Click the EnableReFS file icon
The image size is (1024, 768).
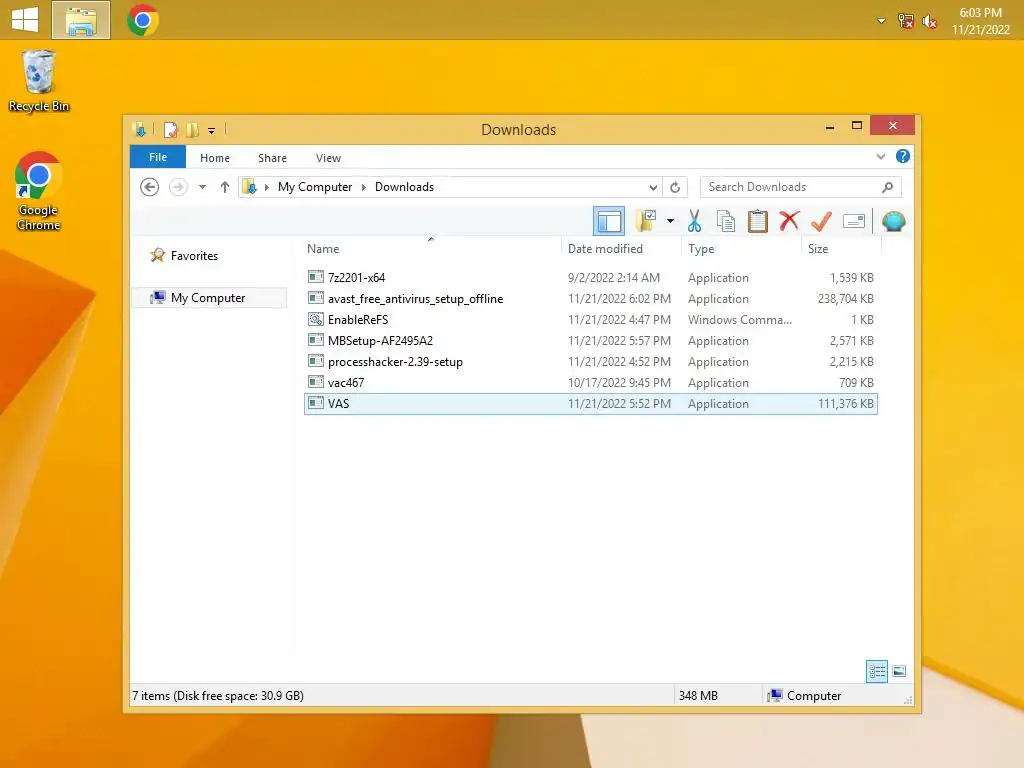pyautogui.click(x=315, y=319)
